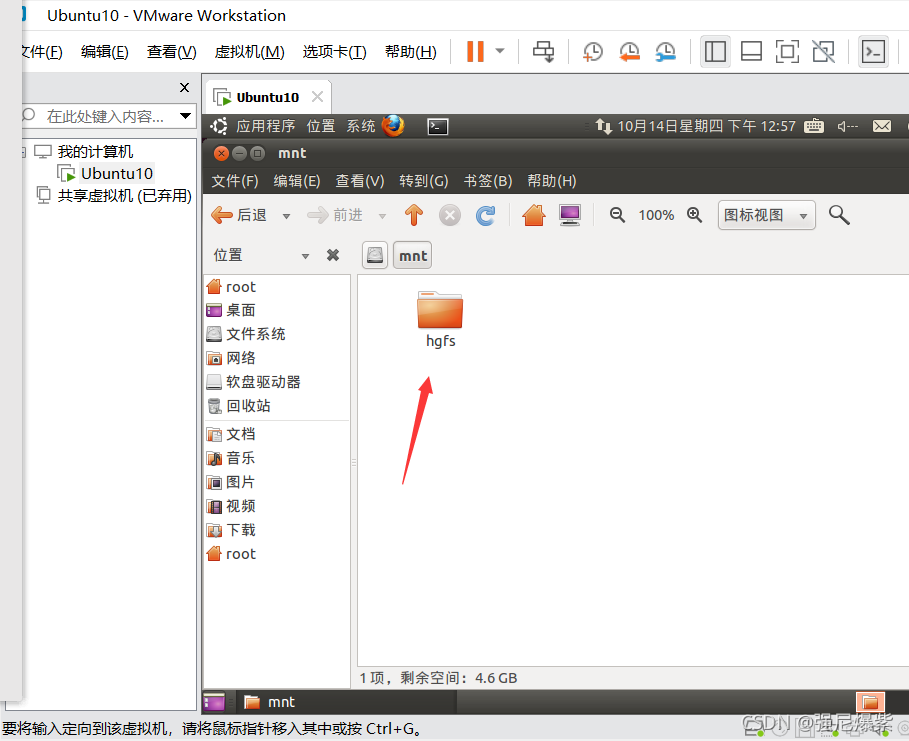Click the keyboard input method icon
909x741 pixels.
(814, 126)
